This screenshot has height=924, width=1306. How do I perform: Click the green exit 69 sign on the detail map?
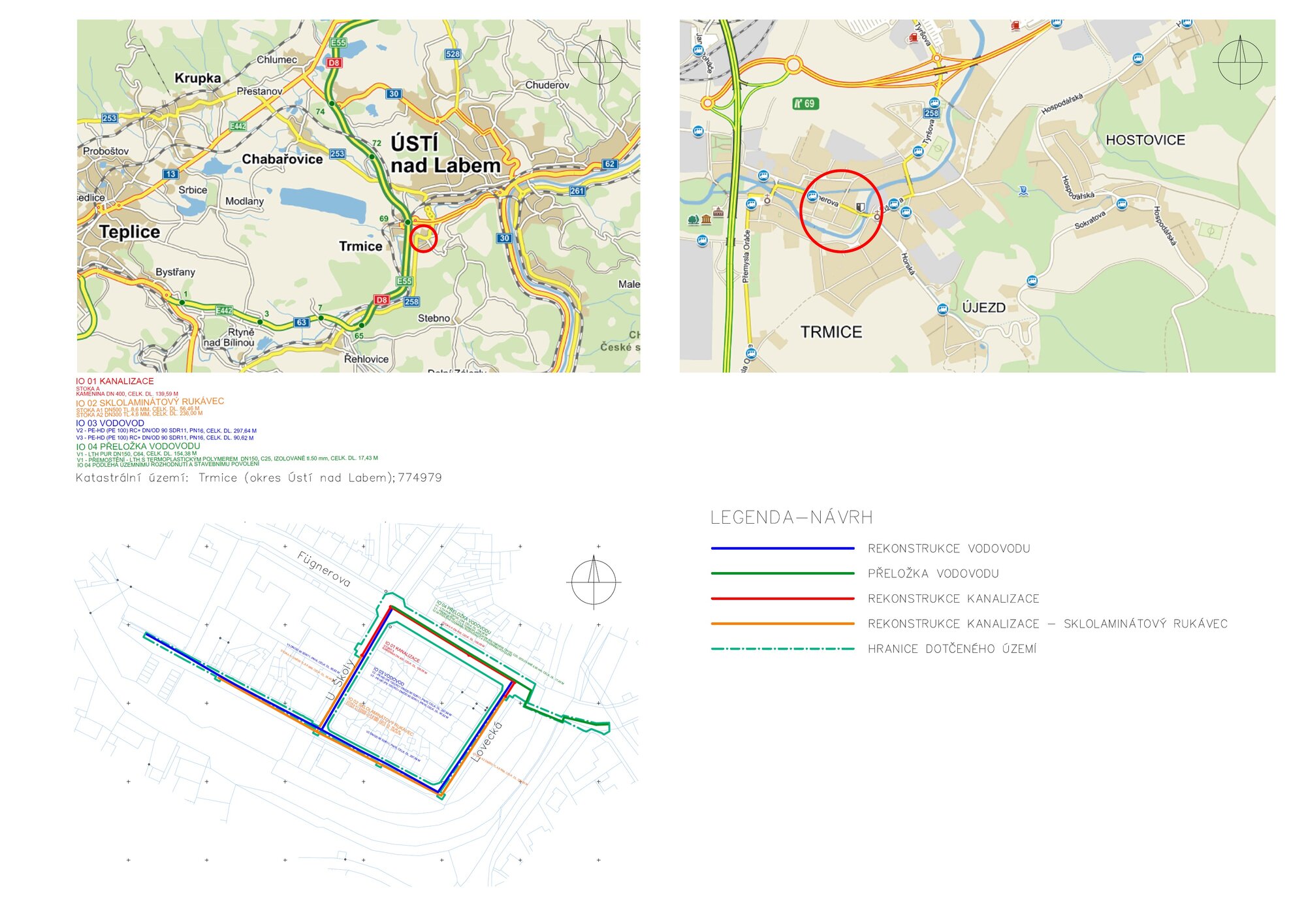(805, 104)
